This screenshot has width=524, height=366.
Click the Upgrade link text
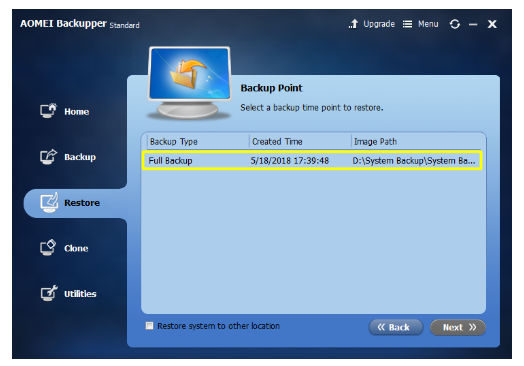pyautogui.click(x=379, y=24)
